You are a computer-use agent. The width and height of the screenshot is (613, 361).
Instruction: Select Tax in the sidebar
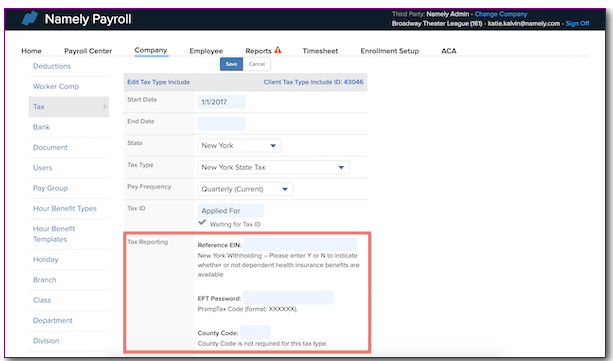[69, 107]
